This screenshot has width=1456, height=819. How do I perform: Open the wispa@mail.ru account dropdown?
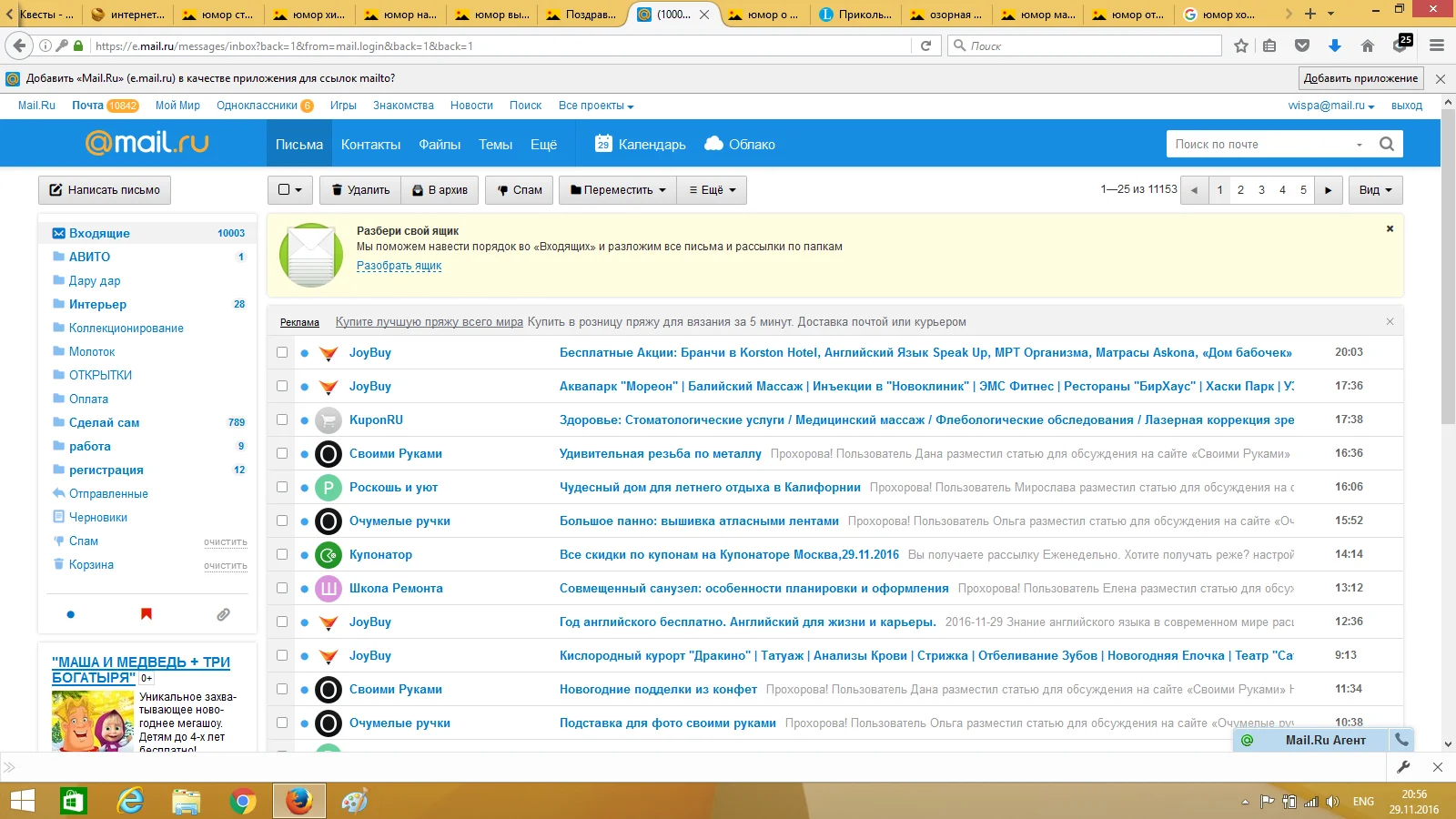coord(1331,106)
